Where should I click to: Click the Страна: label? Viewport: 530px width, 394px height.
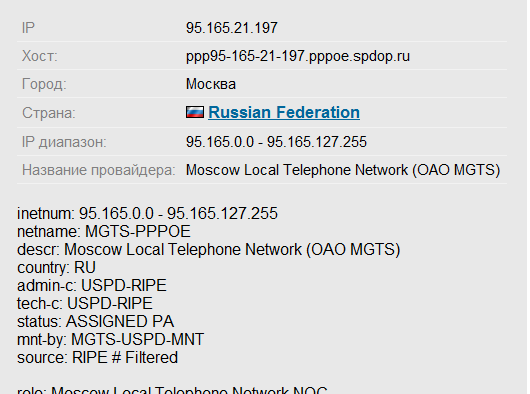coord(49,113)
